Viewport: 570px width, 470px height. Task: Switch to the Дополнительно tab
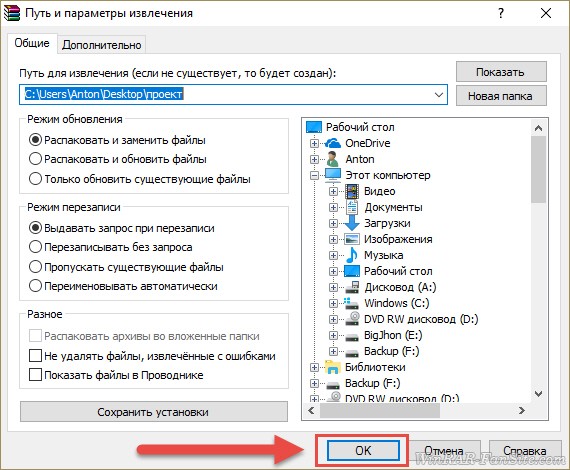pos(101,45)
